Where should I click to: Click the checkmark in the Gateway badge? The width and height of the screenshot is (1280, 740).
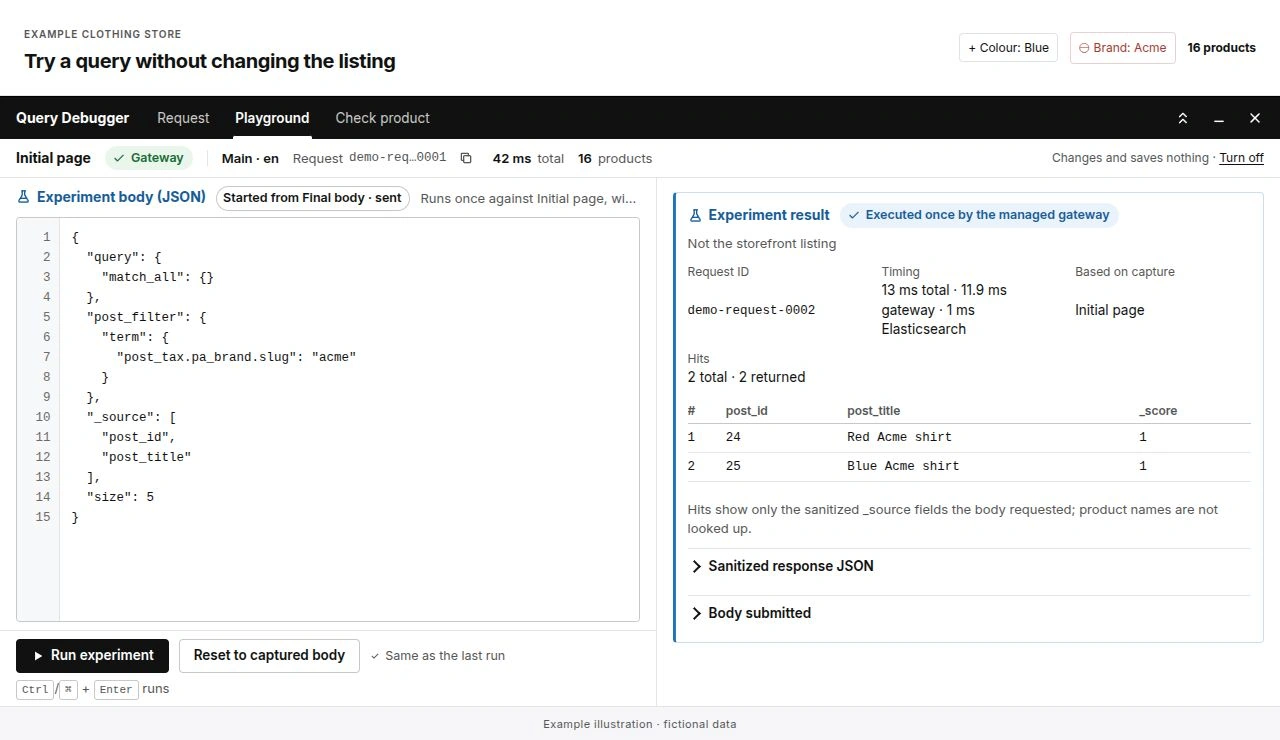(119, 158)
